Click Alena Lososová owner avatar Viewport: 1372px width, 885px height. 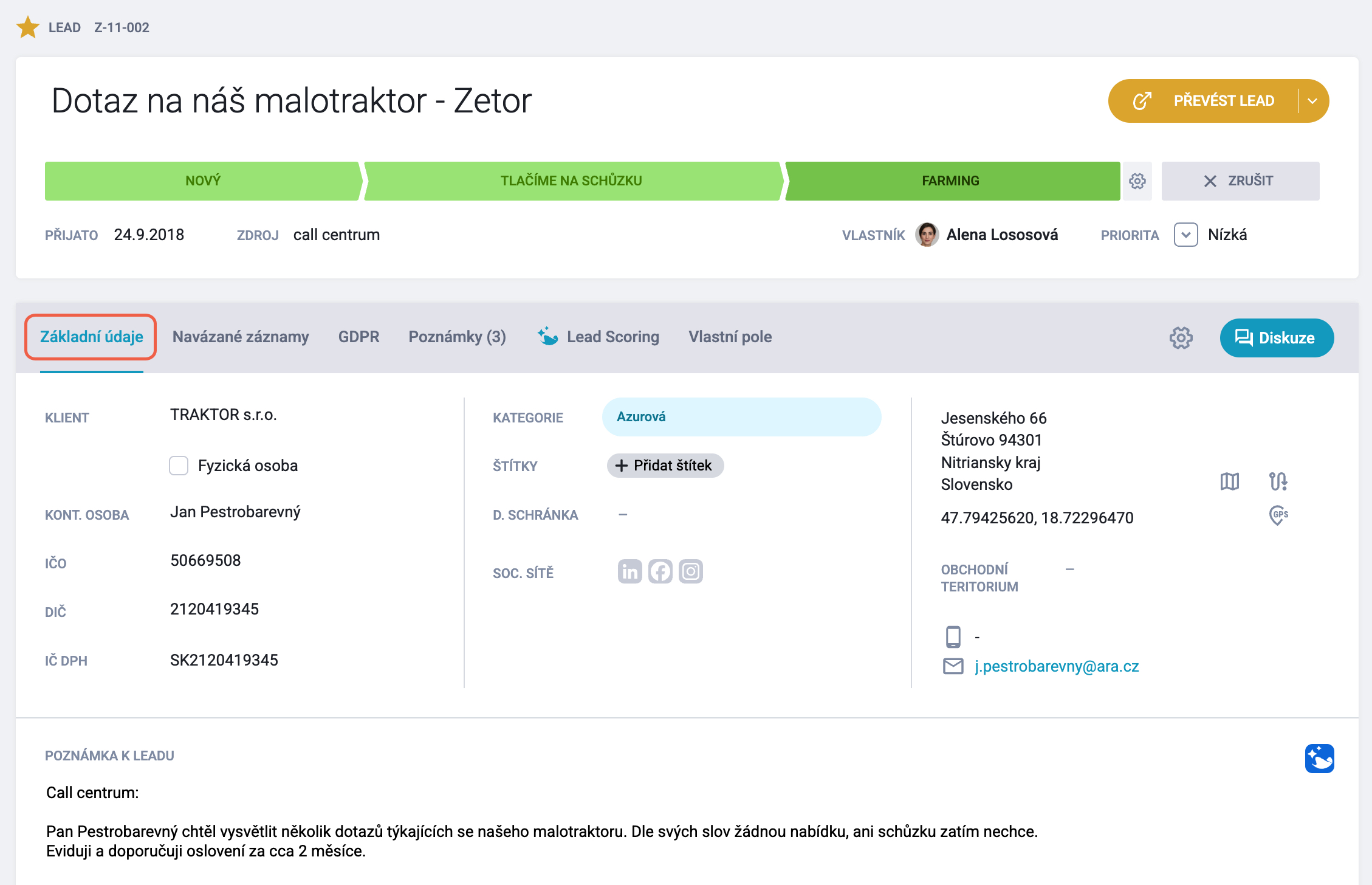[927, 235]
